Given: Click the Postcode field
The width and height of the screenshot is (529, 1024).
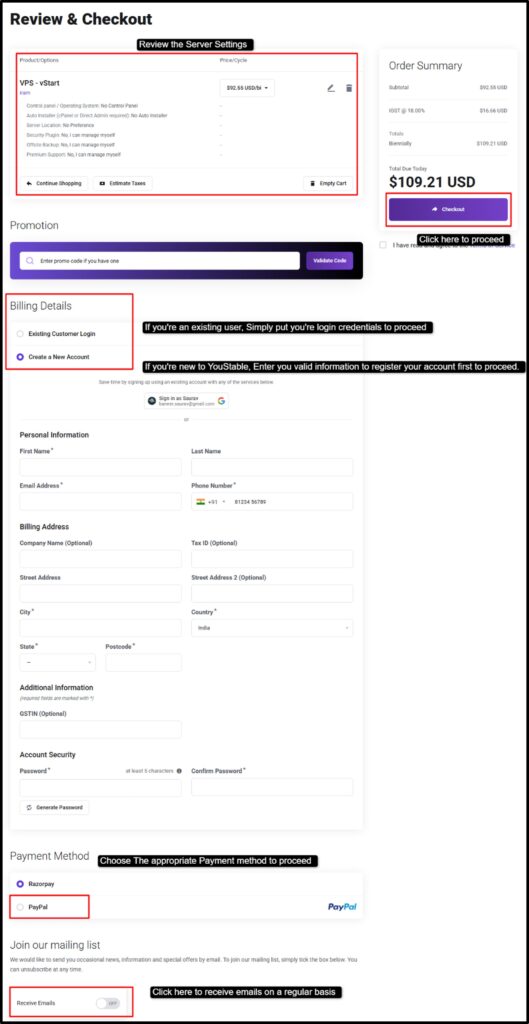Looking at the screenshot, I should pos(144,663).
